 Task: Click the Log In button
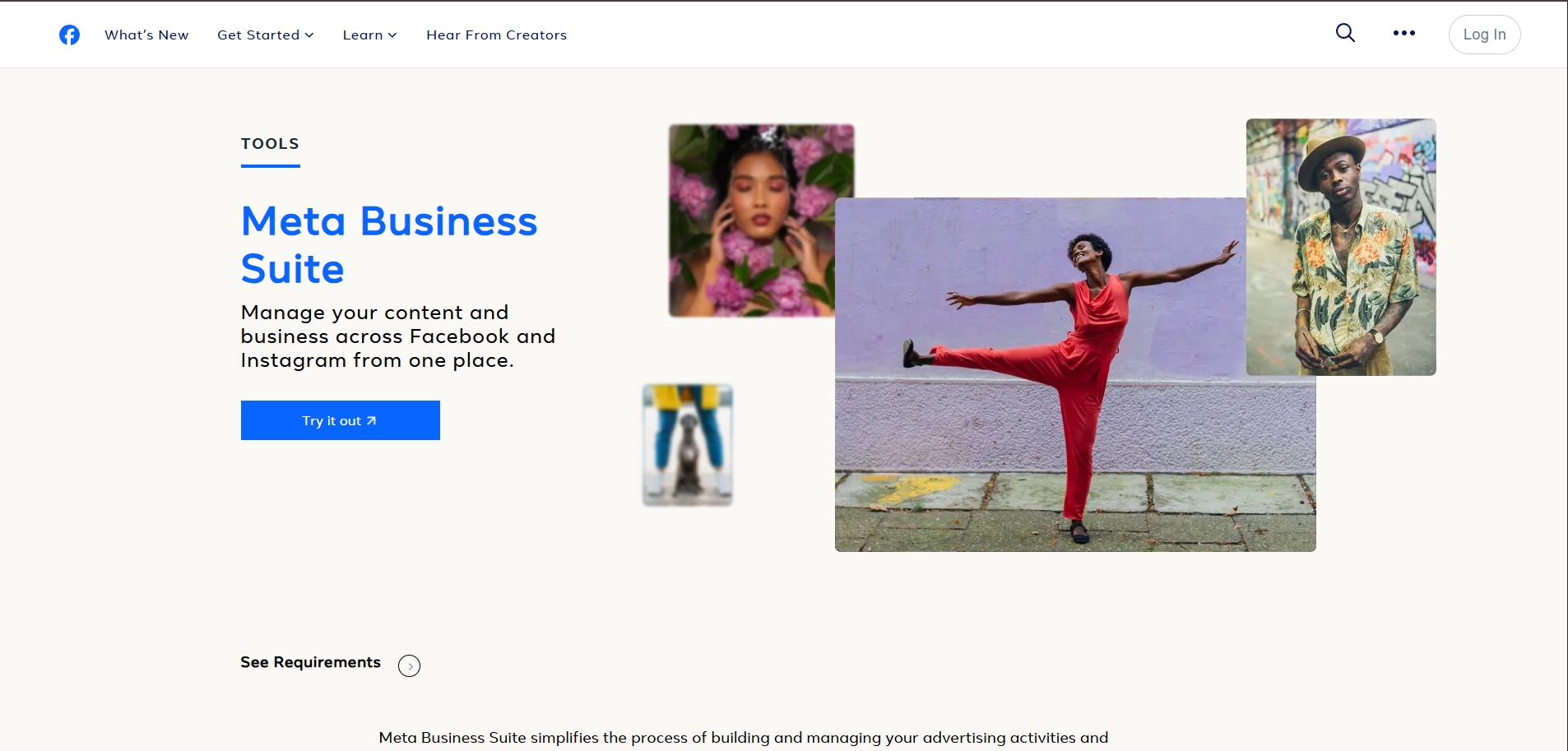pyautogui.click(x=1484, y=35)
